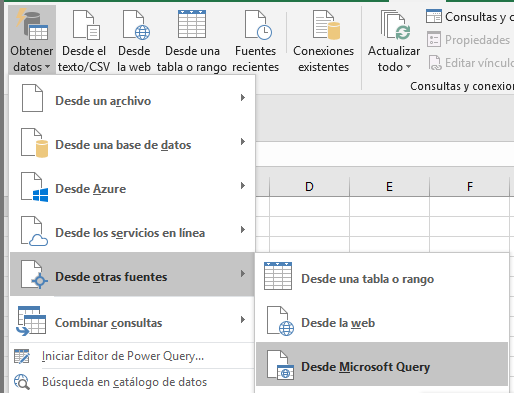Expand the Desde otras fuentes submenu arrow
The image size is (514, 393).
click(243, 274)
